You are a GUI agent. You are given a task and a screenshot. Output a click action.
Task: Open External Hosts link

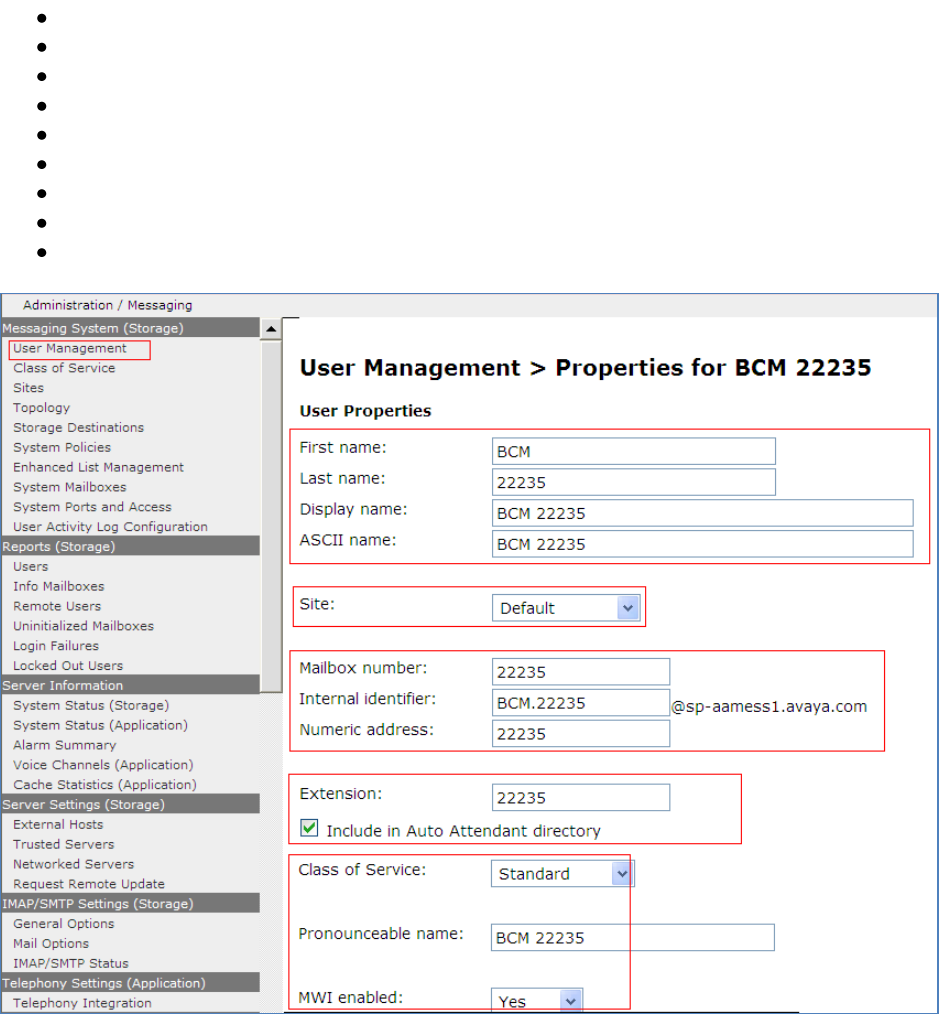click(x=58, y=825)
